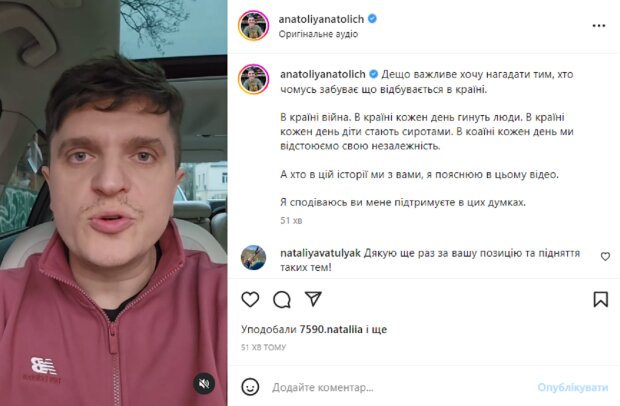Click the comment input field
The image size is (620, 406).
[399, 387]
